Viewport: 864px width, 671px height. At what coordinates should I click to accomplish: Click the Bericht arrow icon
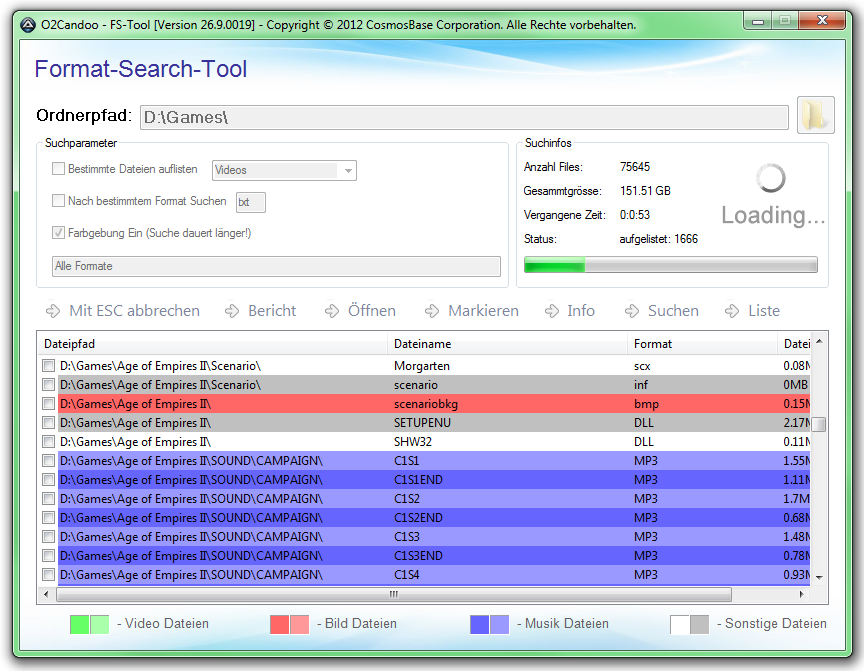233,311
